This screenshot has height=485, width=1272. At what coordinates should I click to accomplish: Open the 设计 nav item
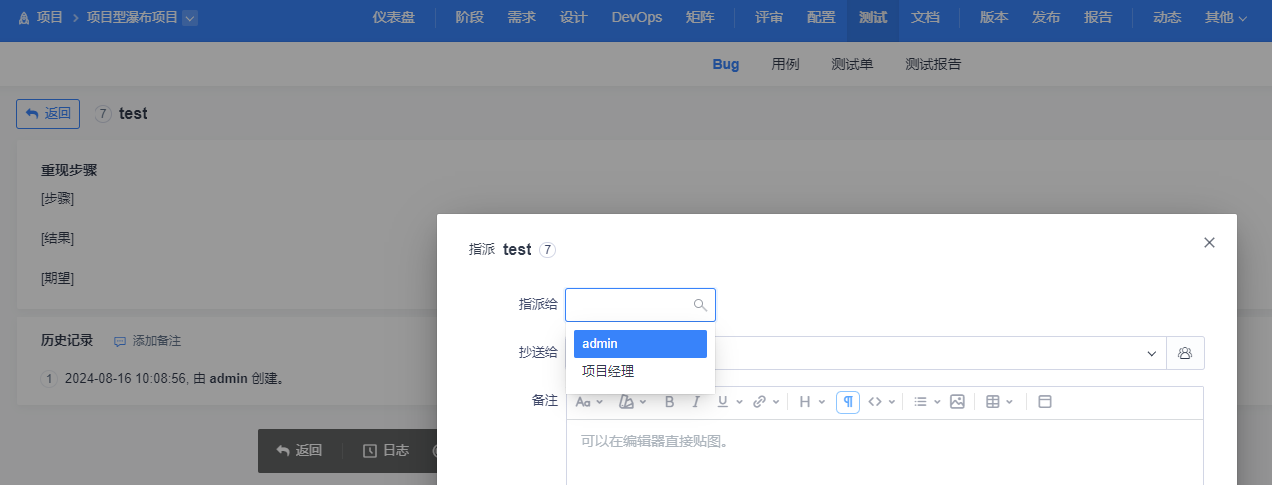pos(573,18)
